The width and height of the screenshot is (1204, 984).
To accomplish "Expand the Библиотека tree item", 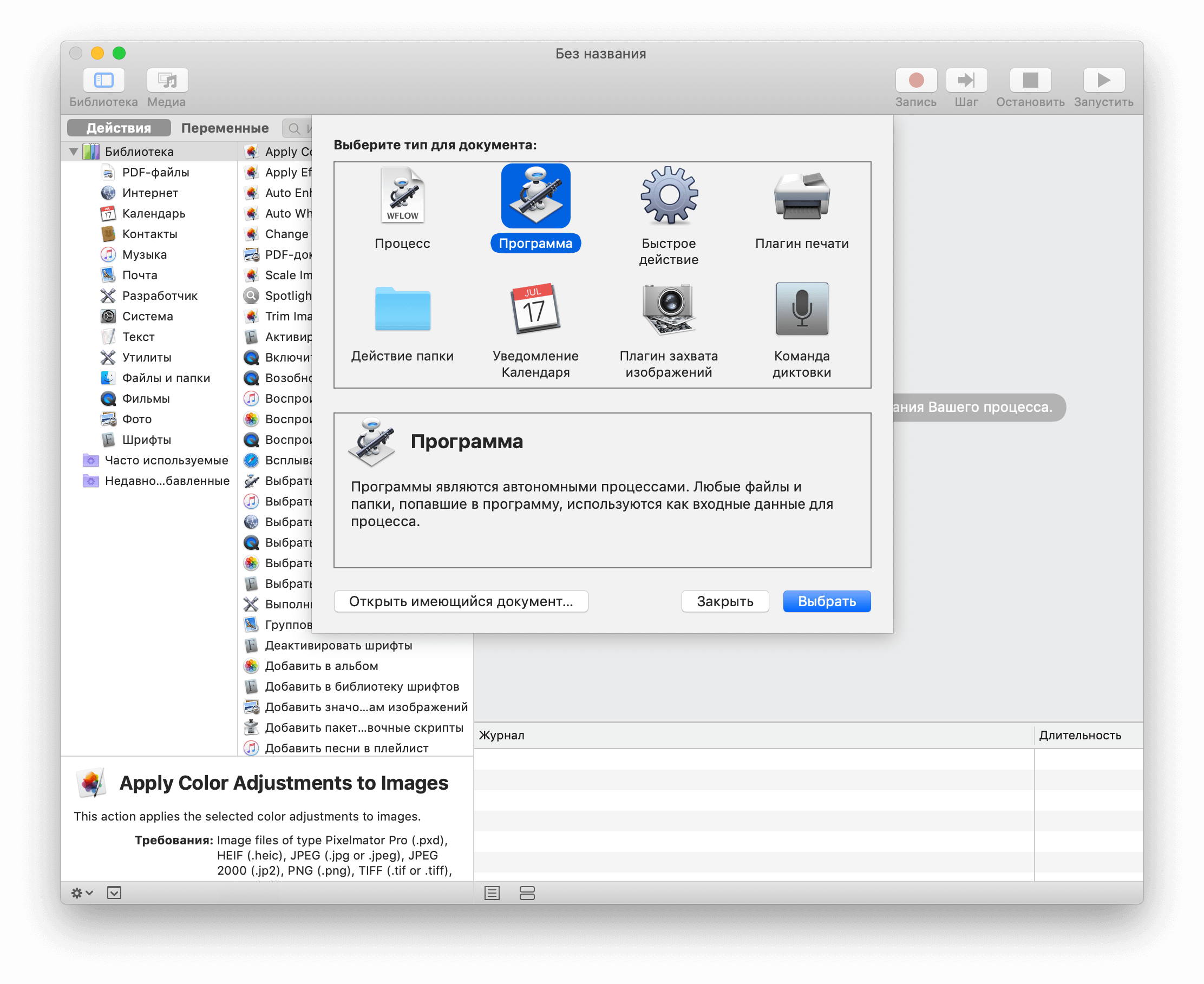I will [79, 151].
